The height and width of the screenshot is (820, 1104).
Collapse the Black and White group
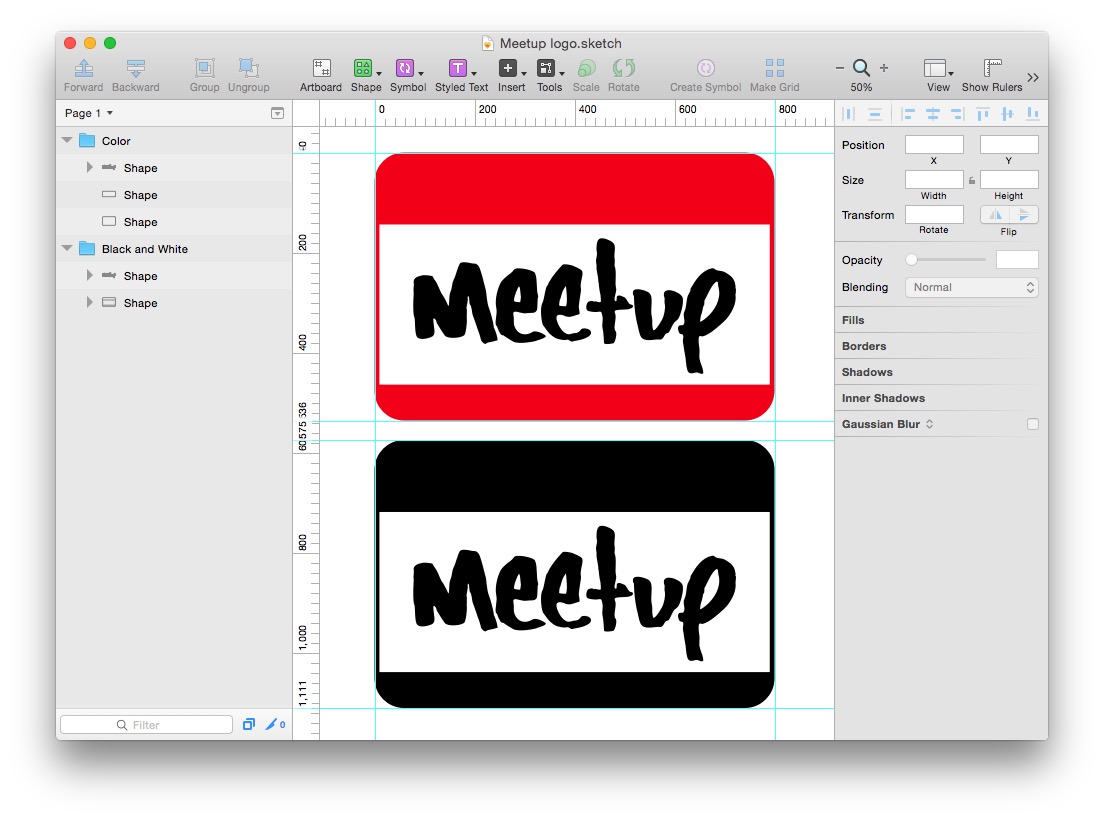click(x=67, y=248)
